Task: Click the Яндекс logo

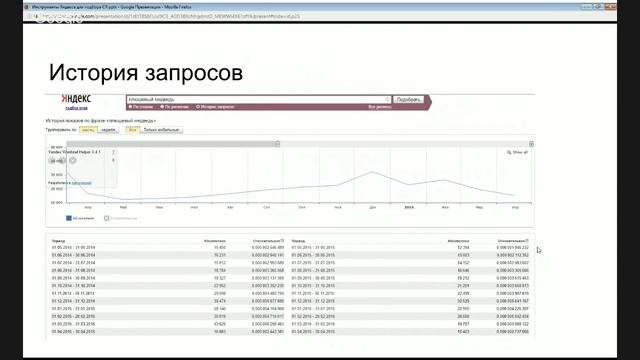Action: [76, 98]
